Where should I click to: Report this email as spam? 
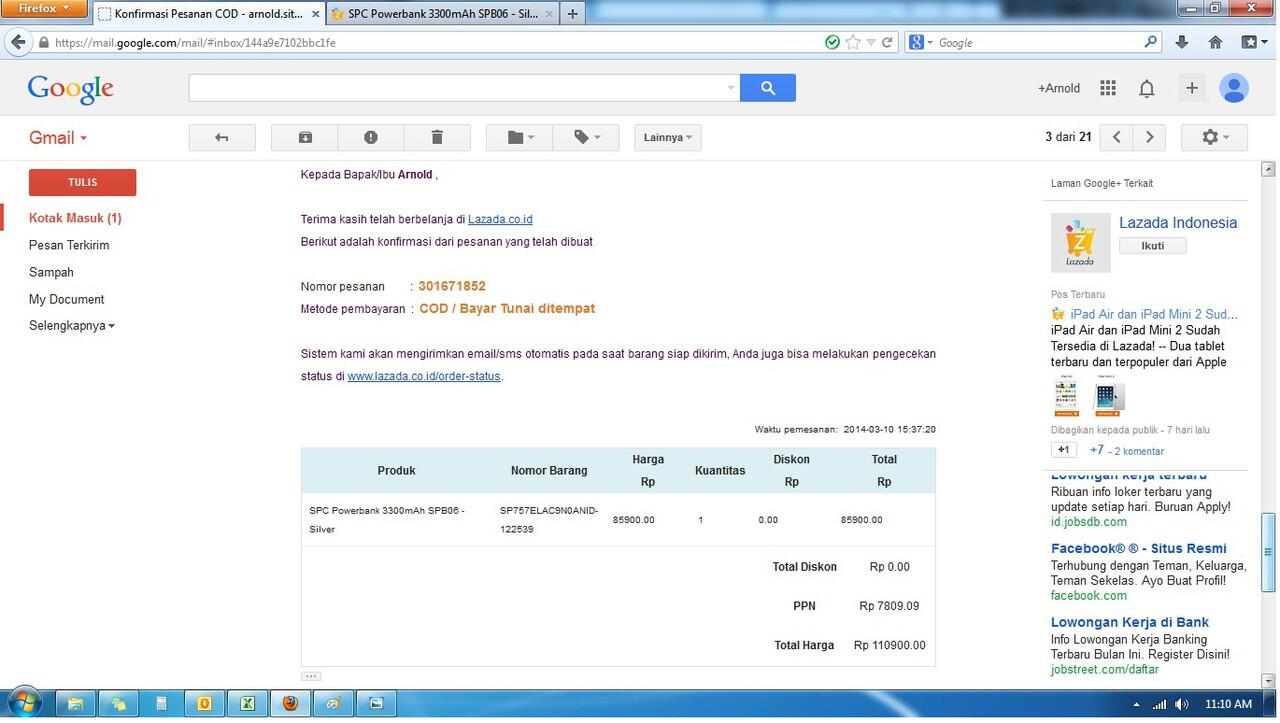pos(371,137)
